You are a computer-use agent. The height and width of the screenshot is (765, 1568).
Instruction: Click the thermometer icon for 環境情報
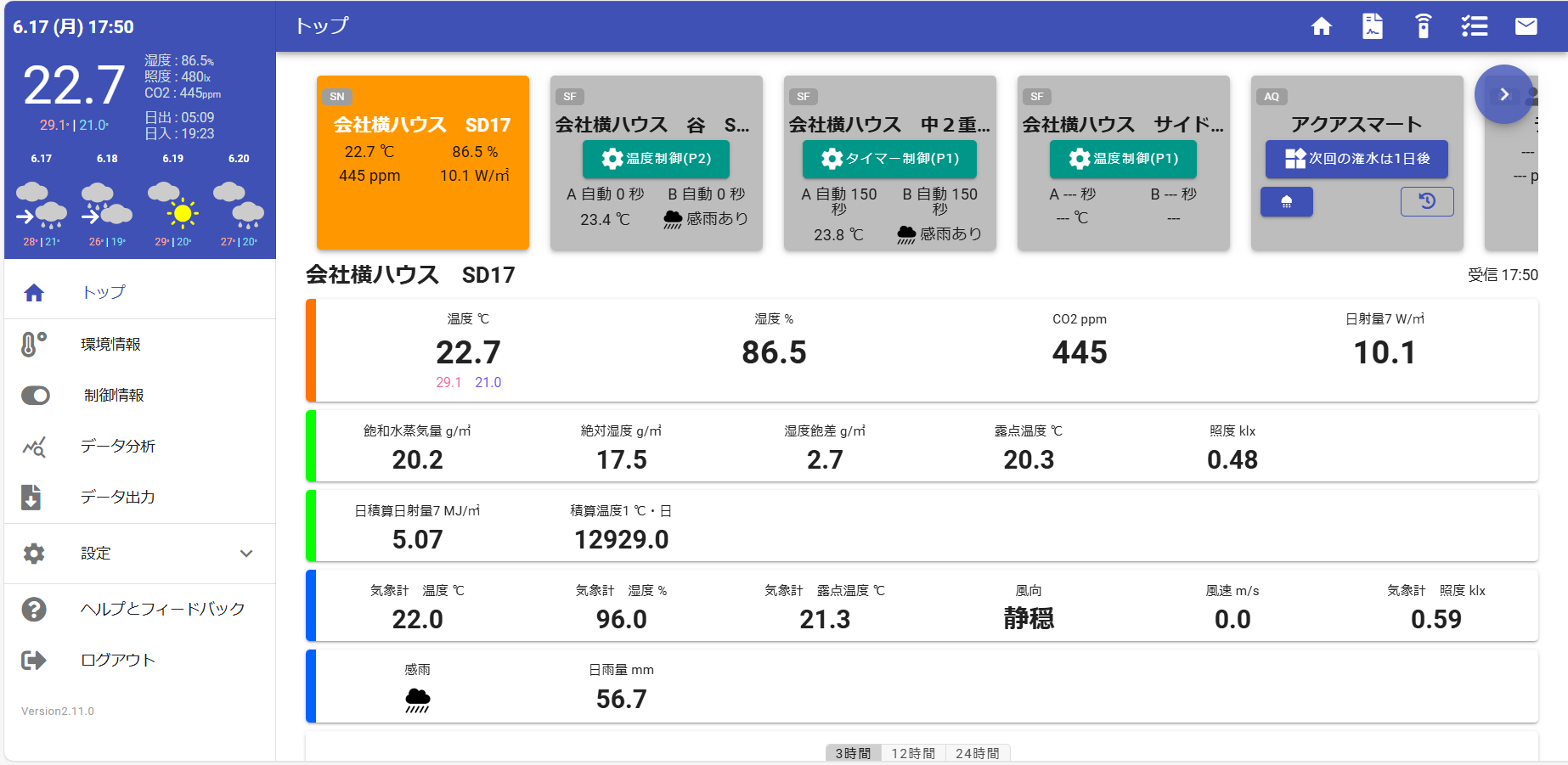[33, 344]
